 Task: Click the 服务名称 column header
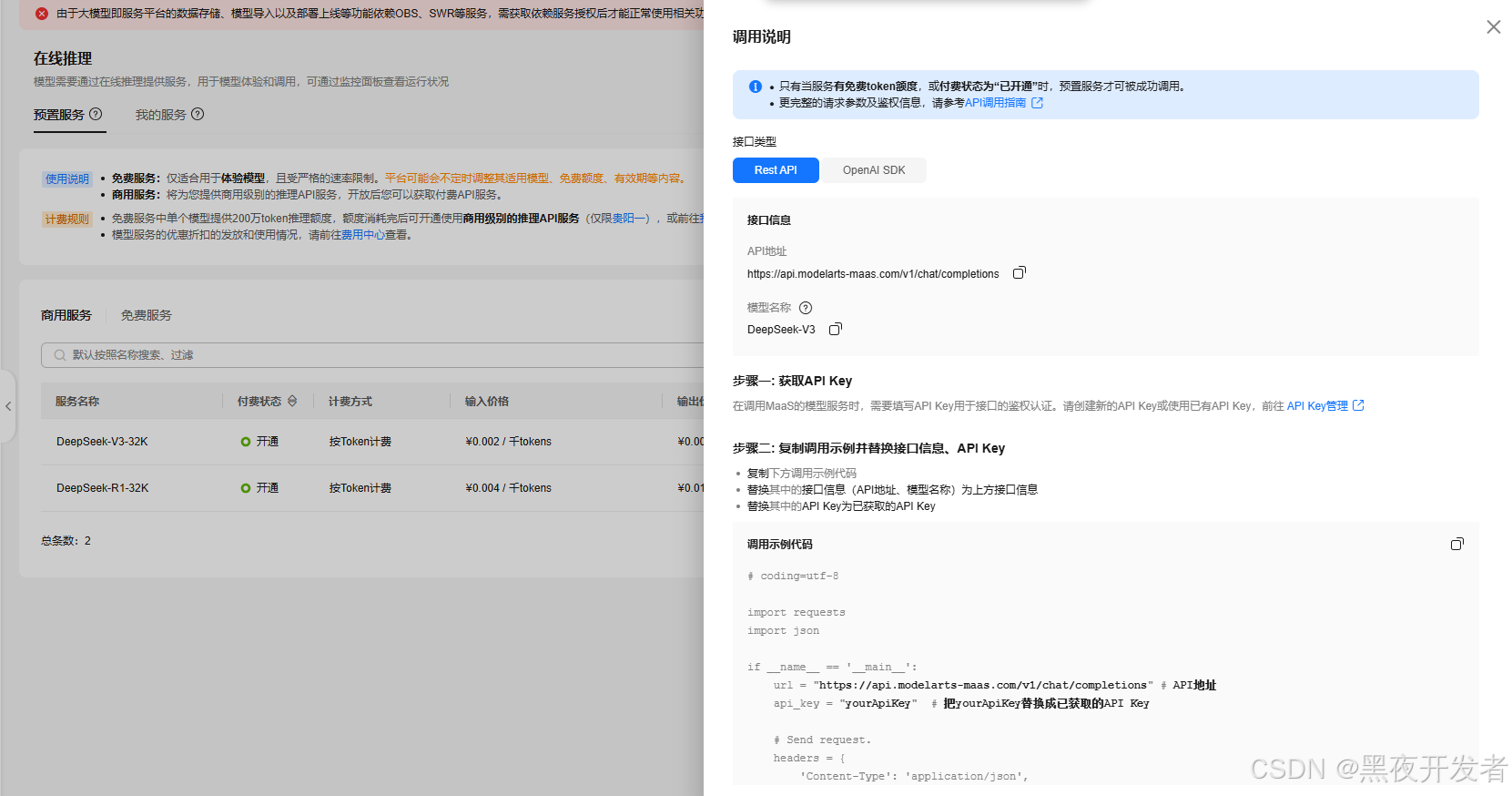[x=77, y=401]
